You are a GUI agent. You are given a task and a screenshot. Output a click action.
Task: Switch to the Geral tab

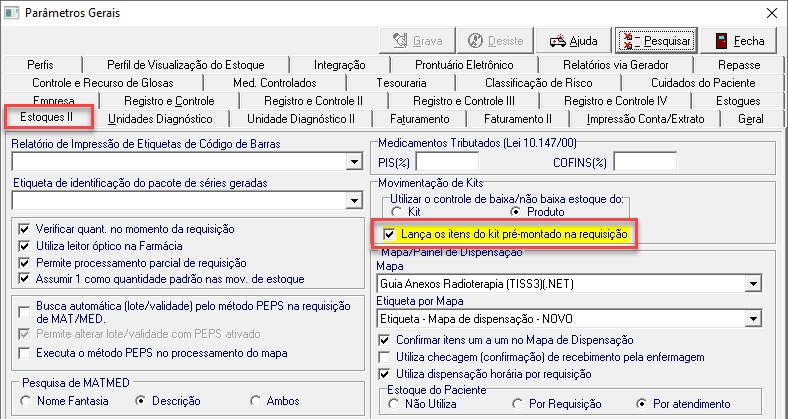pos(751,120)
